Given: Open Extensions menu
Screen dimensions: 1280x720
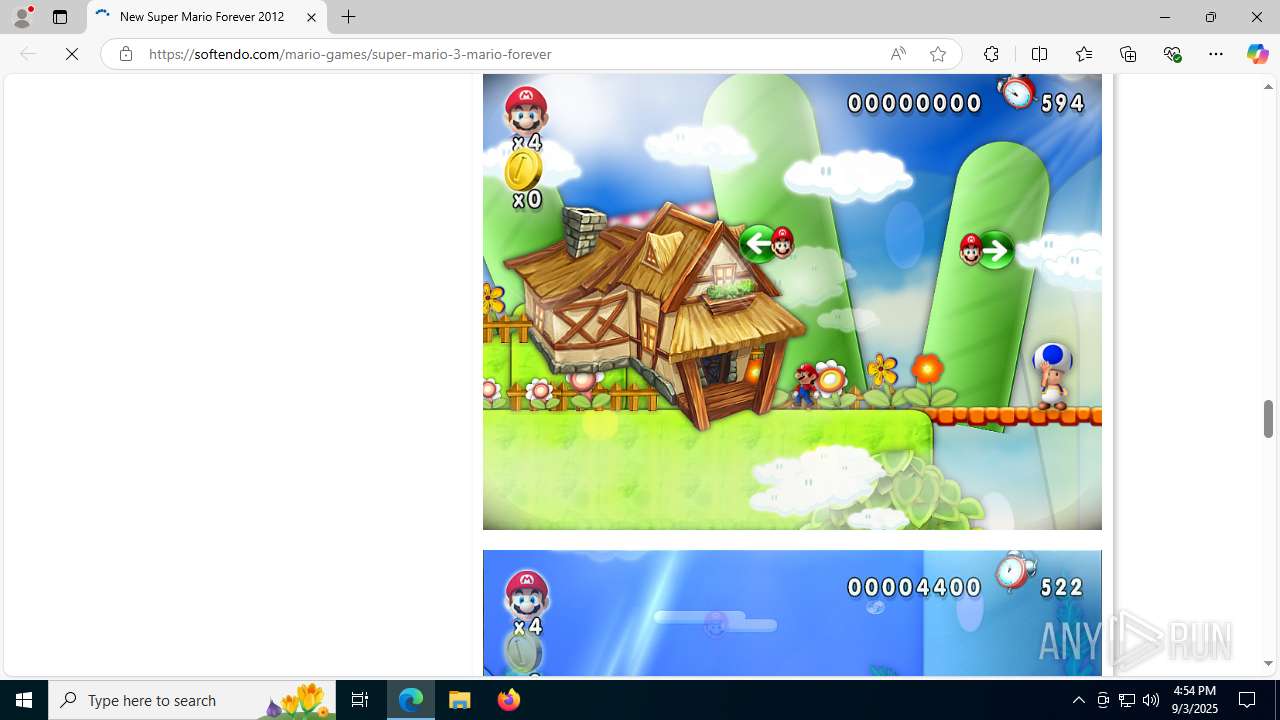Looking at the screenshot, I should (x=991, y=54).
